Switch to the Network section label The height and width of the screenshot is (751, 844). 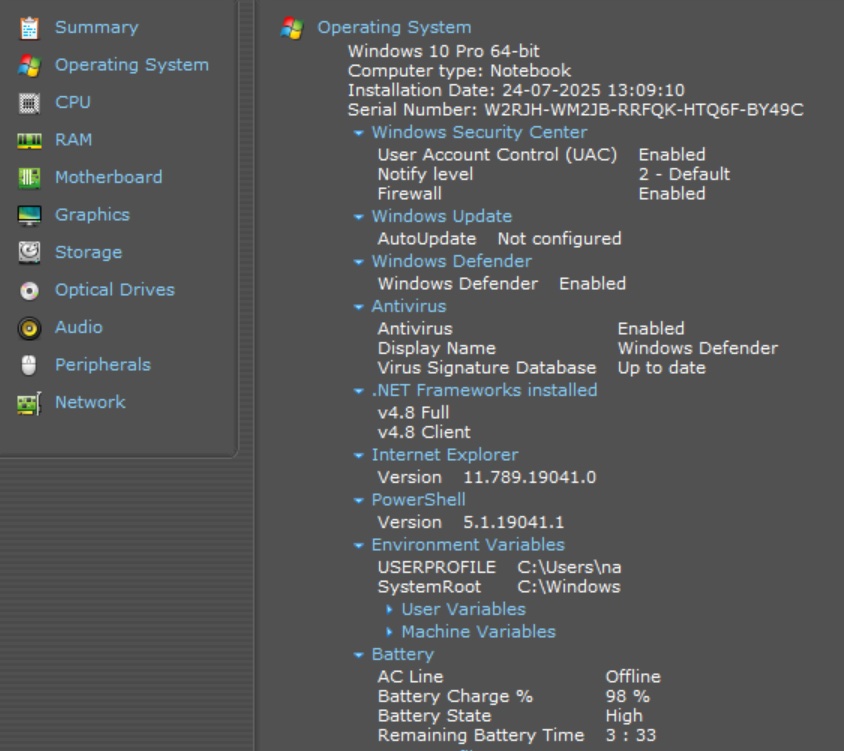pyautogui.click(x=90, y=402)
